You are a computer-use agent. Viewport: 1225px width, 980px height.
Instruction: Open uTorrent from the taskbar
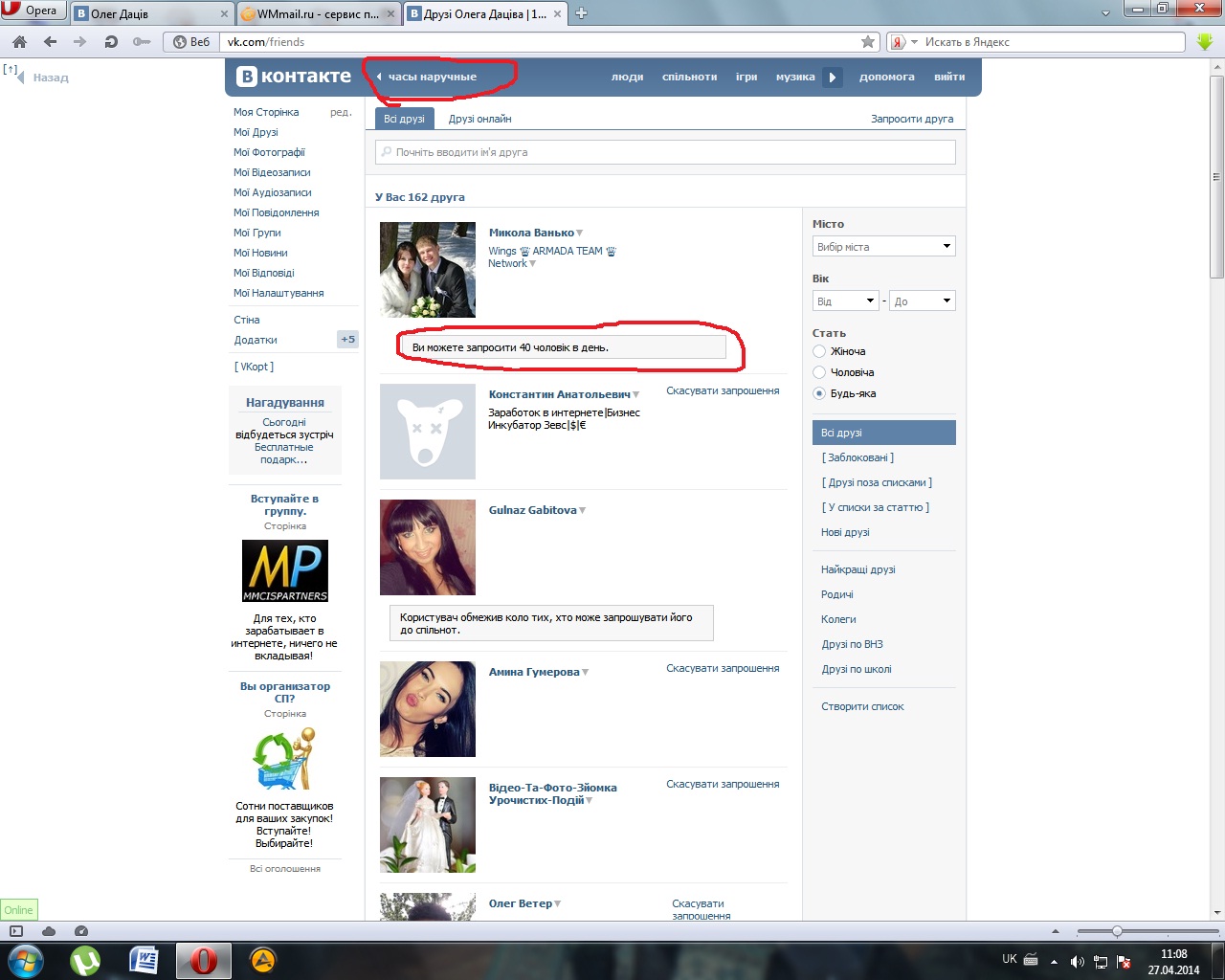(x=85, y=960)
